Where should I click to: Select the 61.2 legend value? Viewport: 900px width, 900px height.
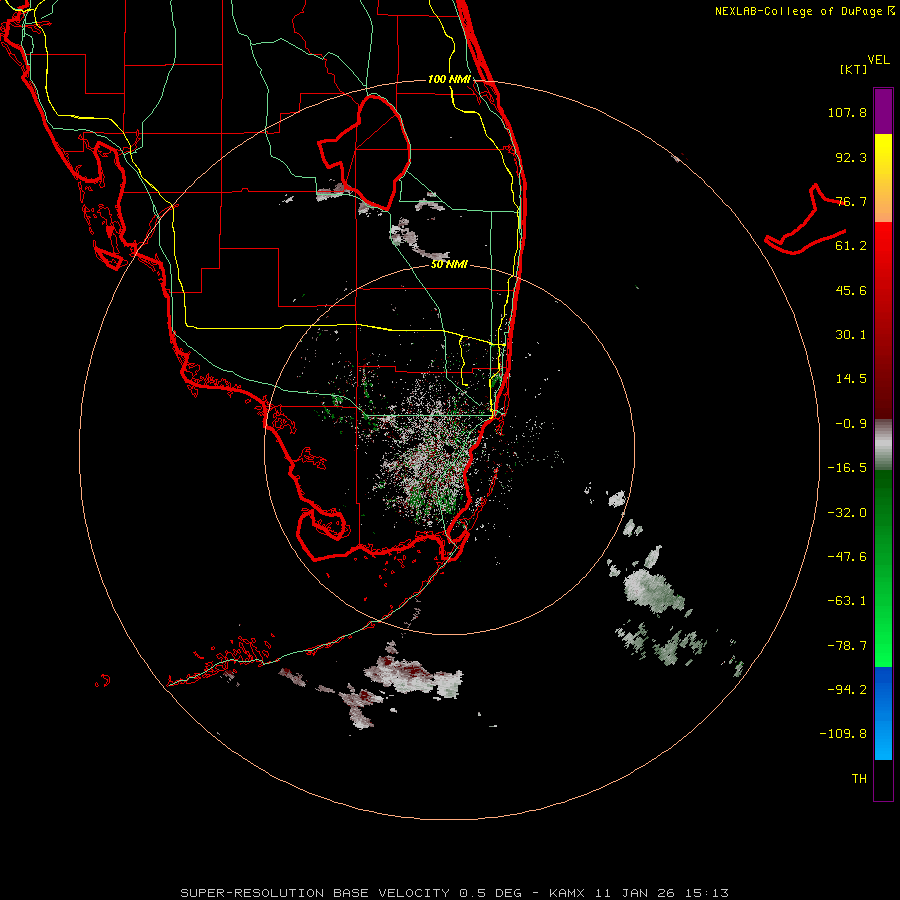(851, 246)
